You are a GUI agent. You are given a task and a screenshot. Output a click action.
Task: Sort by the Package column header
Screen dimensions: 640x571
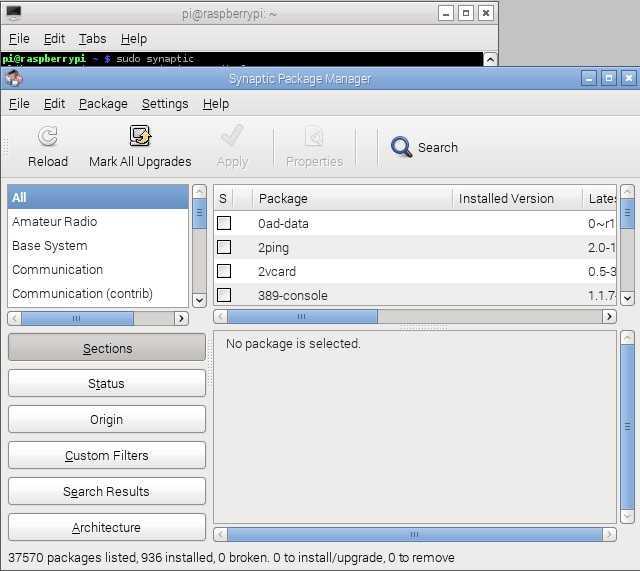[352, 198]
